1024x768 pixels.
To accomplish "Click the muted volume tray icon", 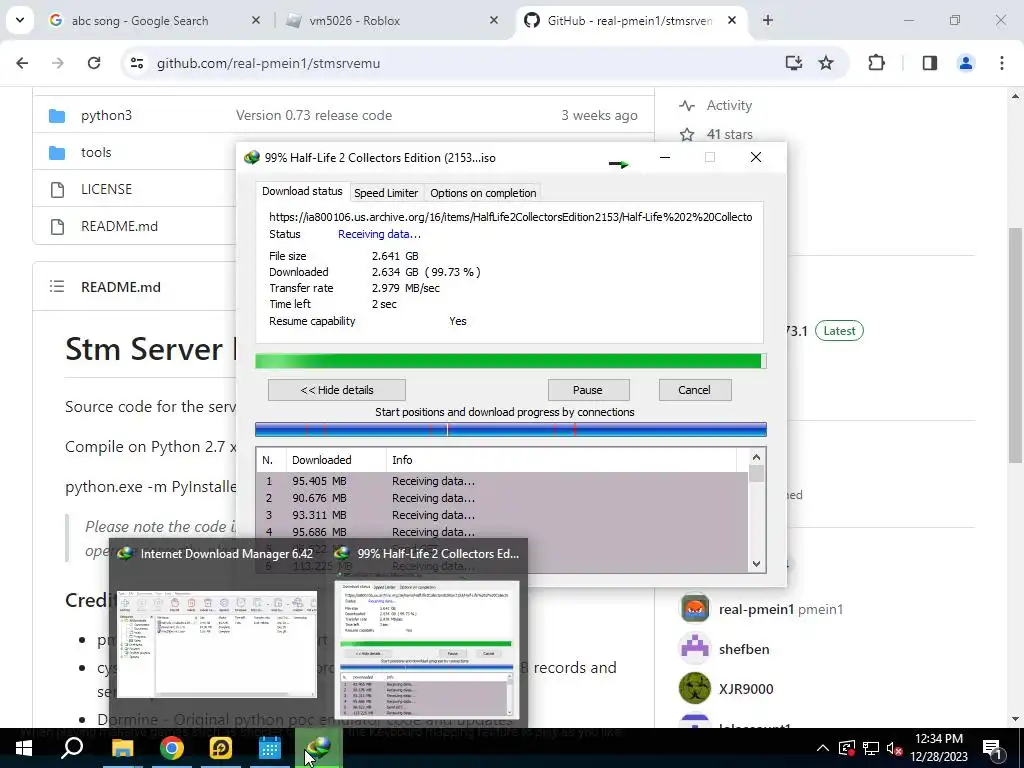I will pyautogui.click(x=895, y=748).
